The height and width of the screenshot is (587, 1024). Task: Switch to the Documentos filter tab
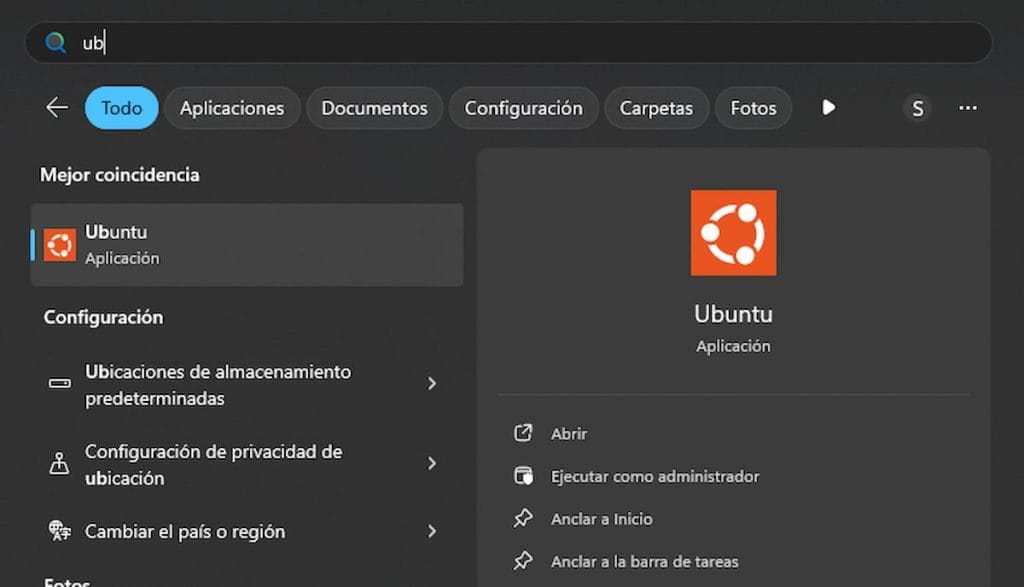(374, 108)
